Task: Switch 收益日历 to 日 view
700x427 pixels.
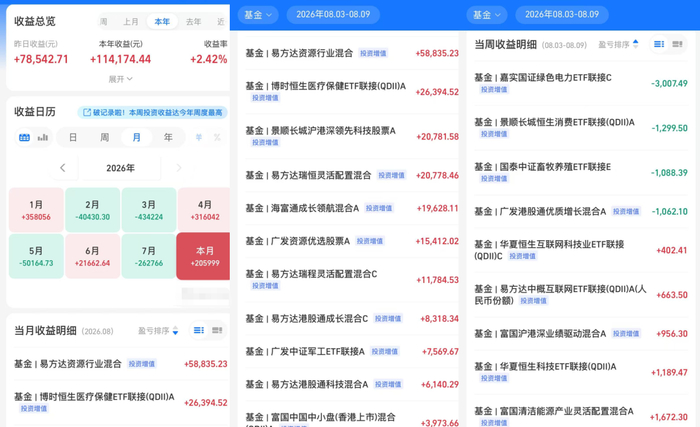Action: 73,138
